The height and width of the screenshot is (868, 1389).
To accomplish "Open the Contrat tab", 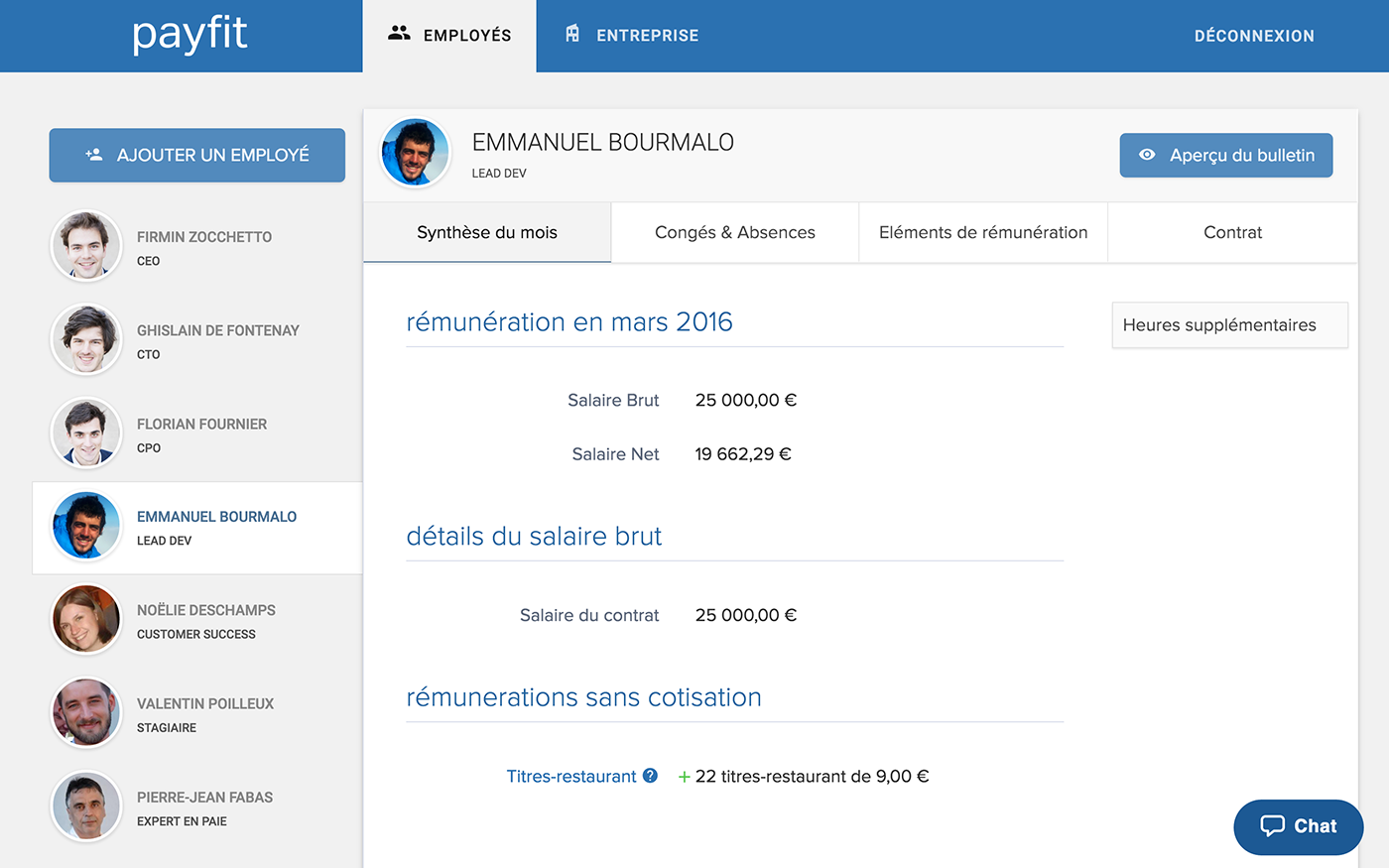I will pos(1232,232).
